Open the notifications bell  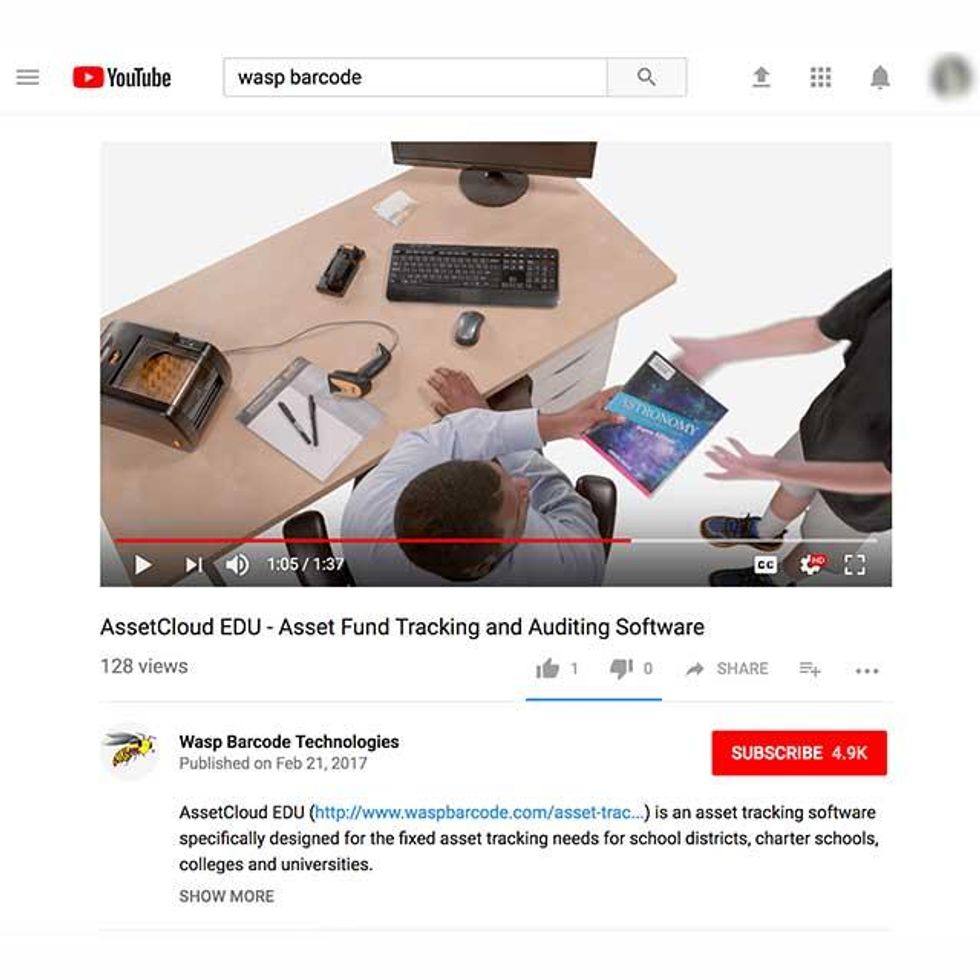tap(880, 77)
